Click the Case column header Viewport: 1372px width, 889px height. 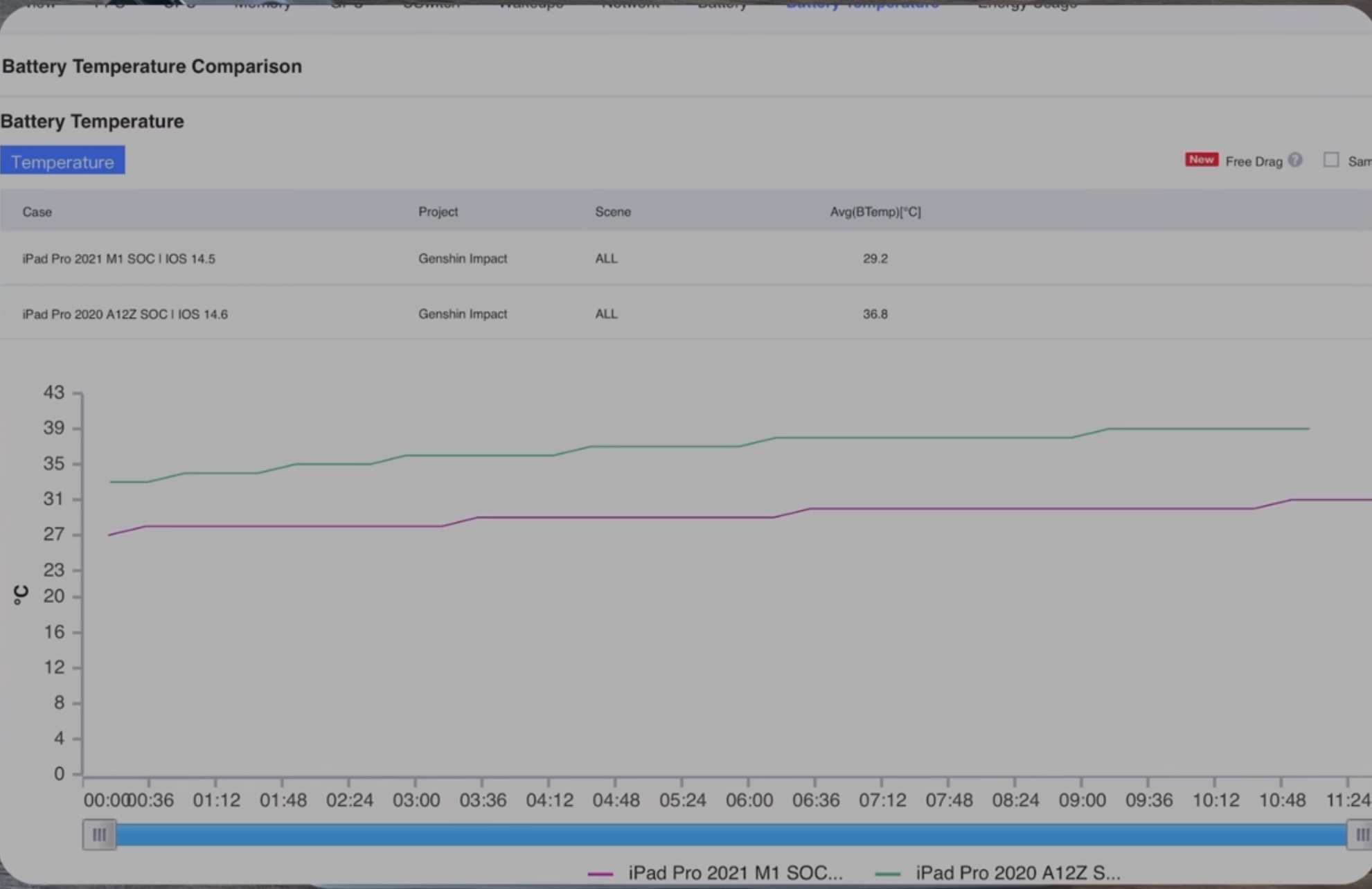point(37,212)
